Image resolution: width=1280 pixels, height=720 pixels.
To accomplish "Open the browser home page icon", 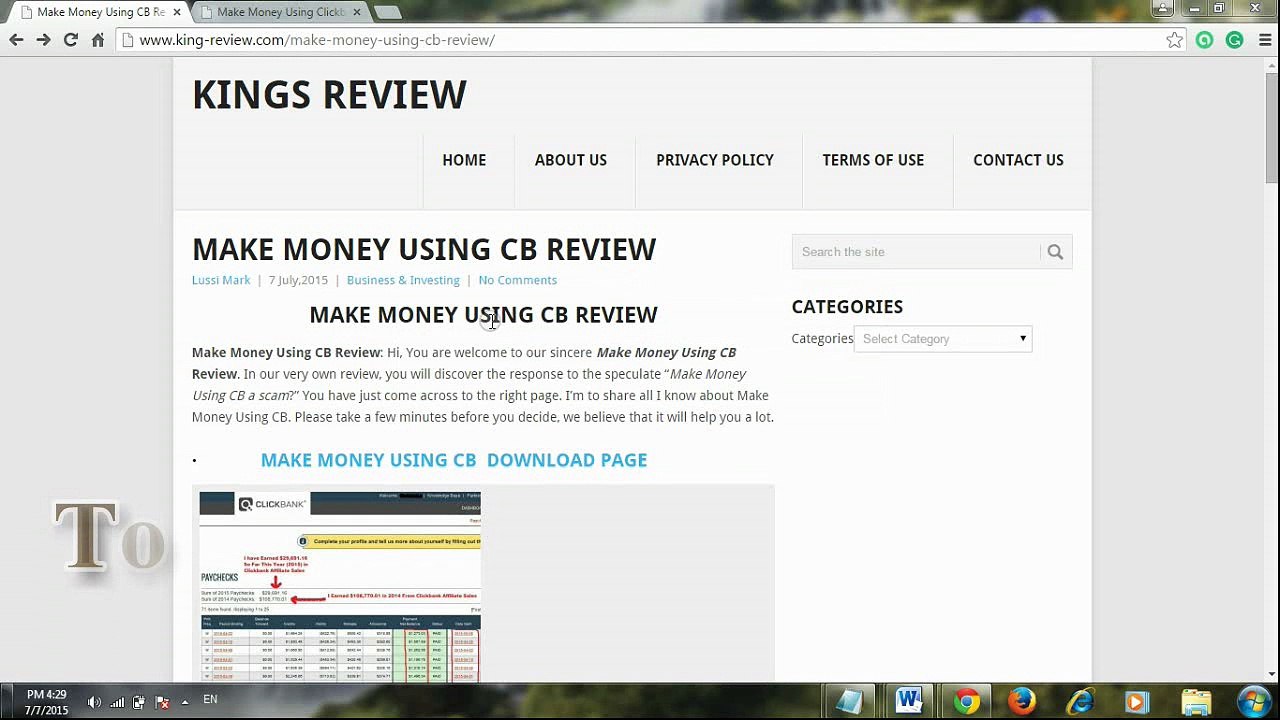I will pos(98,40).
